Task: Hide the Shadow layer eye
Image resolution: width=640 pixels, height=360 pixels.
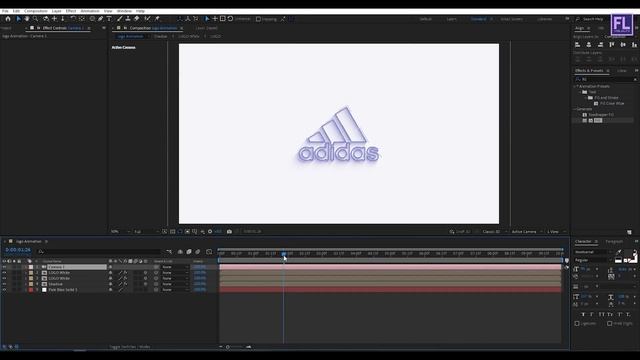Action: click(4, 284)
